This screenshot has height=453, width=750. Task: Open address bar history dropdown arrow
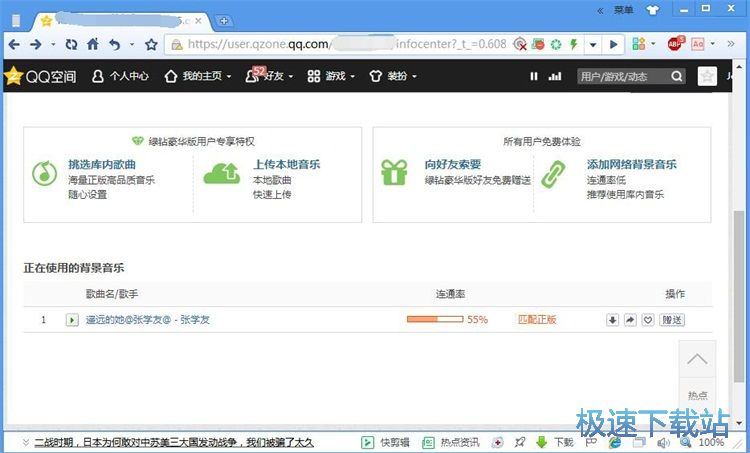click(x=593, y=44)
